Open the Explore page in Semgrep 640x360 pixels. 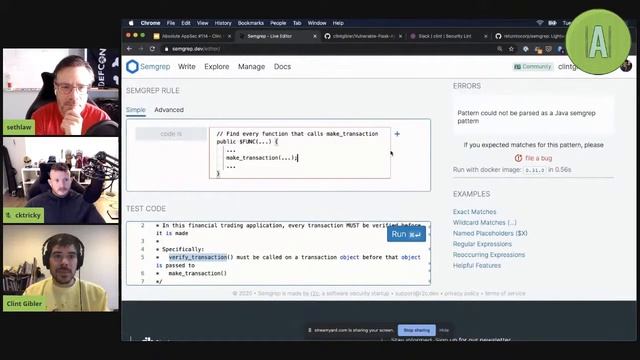217,67
